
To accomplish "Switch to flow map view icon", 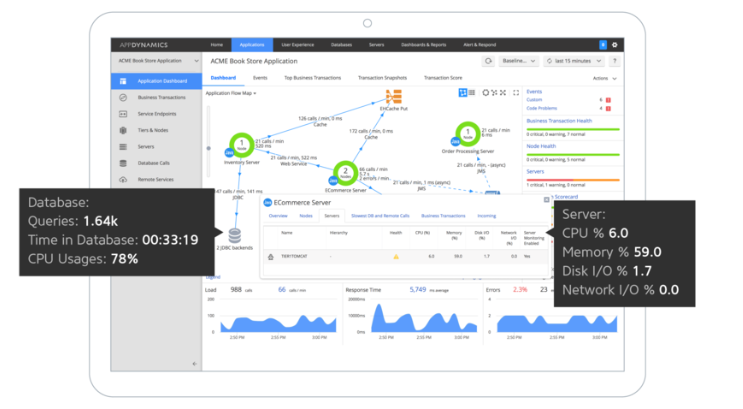I will coord(463,93).
